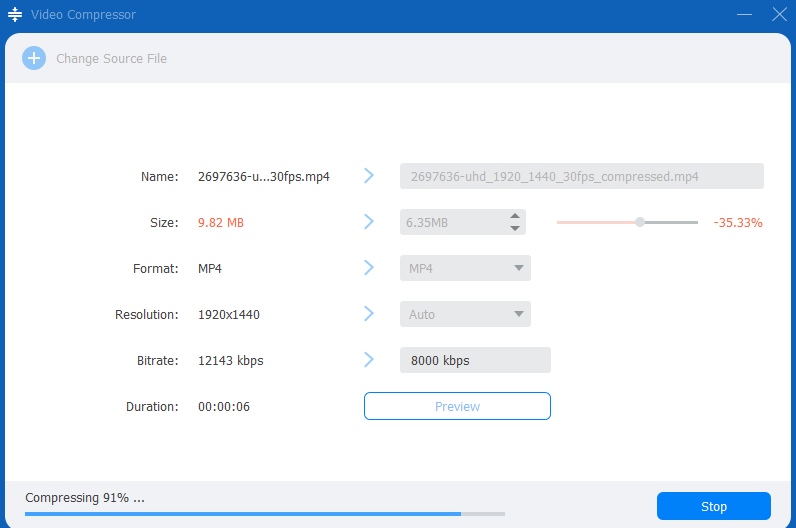
Task: Click the arrow icon in the Resolution row
Action: 368,314
